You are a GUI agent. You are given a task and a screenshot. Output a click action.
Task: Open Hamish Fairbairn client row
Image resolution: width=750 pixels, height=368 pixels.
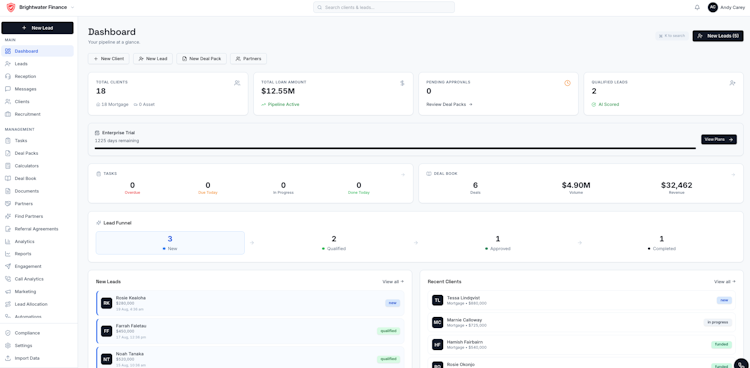pyautogui.click(x=582, y=345)
